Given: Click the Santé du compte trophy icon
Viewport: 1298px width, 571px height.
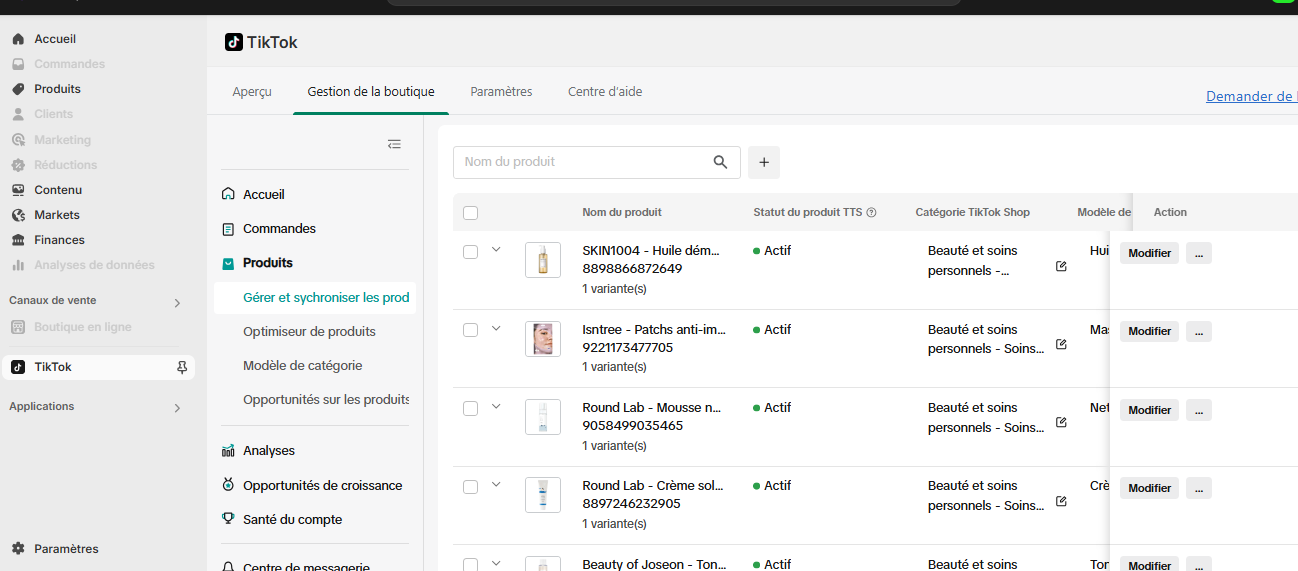Looking at the screenshot, I should (x=228, y=519).
